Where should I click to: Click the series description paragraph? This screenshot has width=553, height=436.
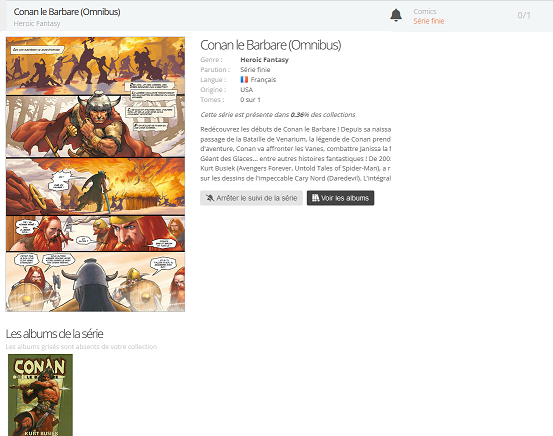[x=296, y=154]
